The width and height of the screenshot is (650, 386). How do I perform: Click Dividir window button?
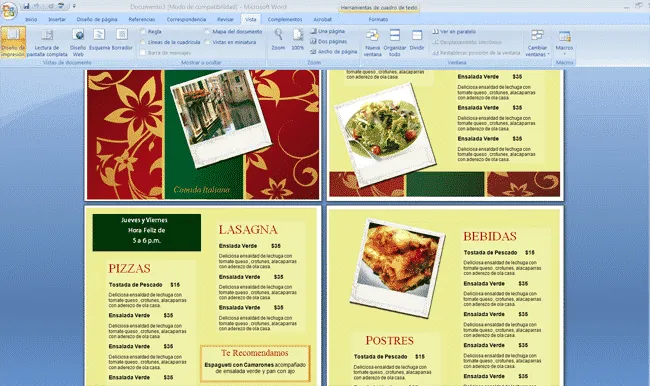[x=417, y=40]
